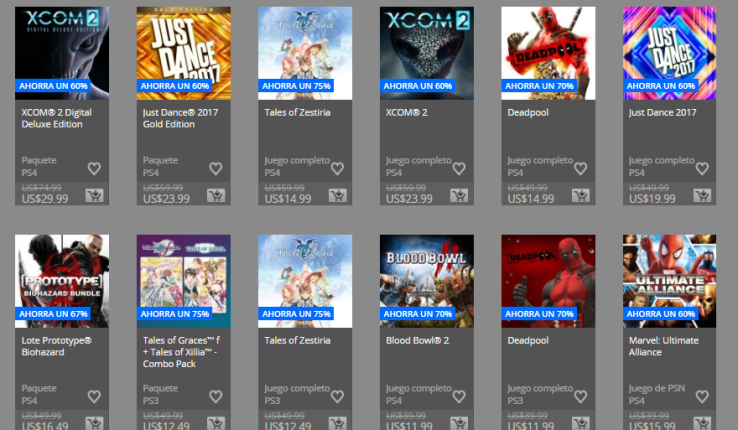Select the Just Dance 2017 Gold Edition cover

point(184,53)
